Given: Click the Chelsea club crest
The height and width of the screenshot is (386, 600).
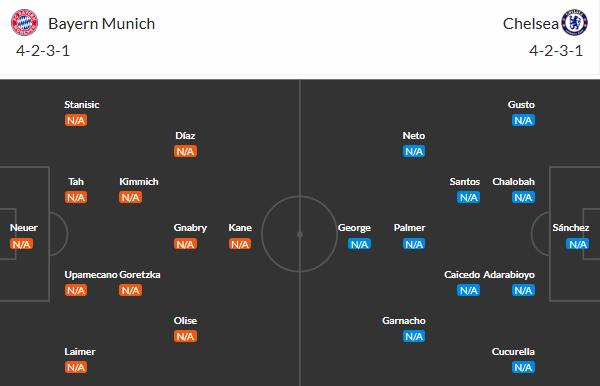Looking at the screenshot, I should 574,23.
